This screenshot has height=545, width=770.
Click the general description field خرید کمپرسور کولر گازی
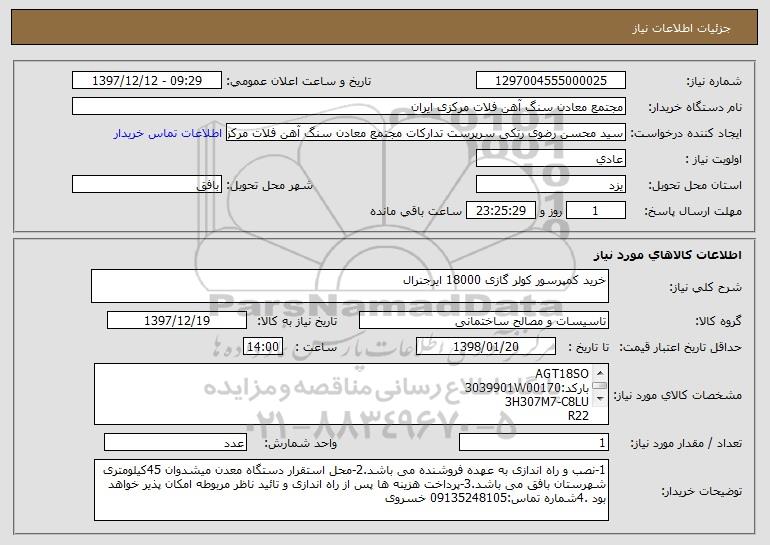point(350,286)
